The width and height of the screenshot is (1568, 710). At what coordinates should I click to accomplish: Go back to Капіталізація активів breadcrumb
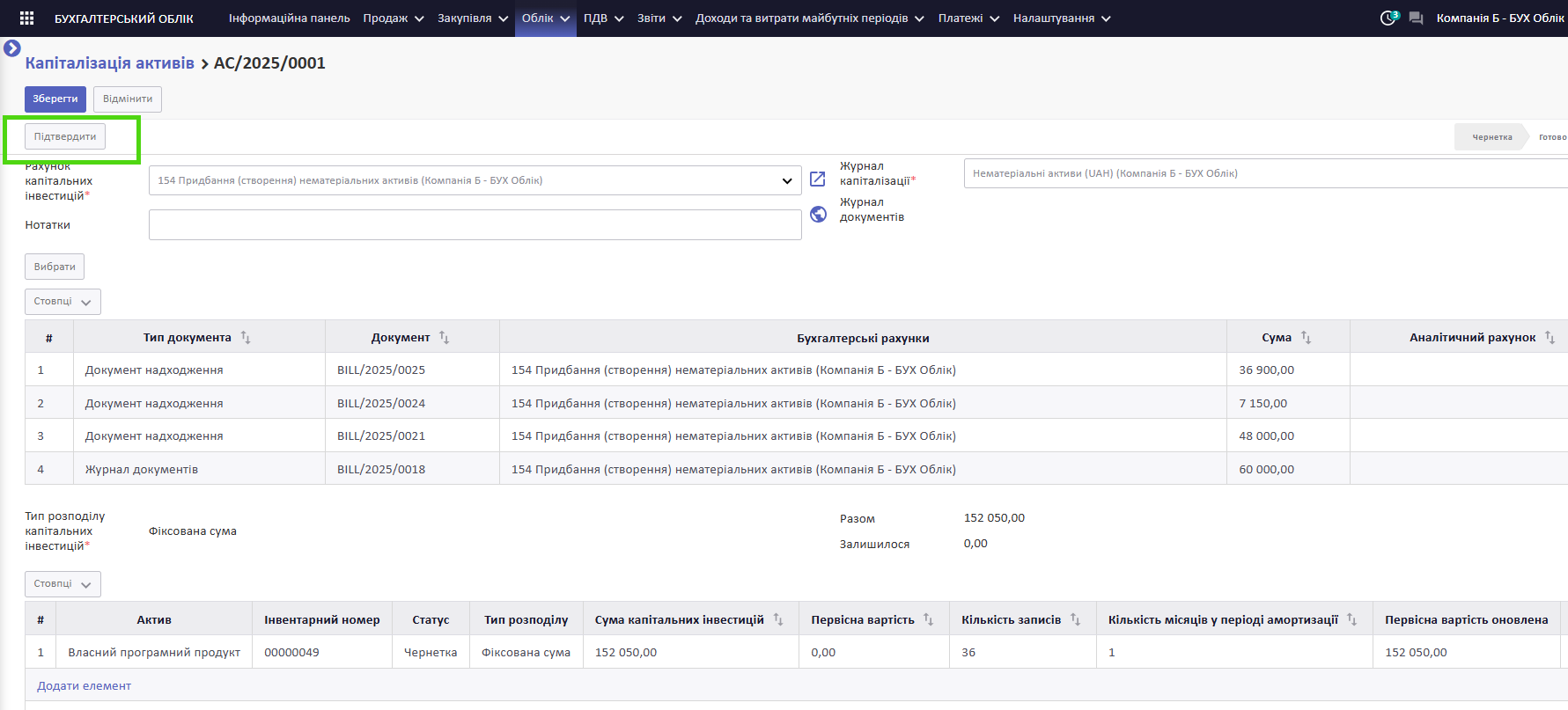110,62
